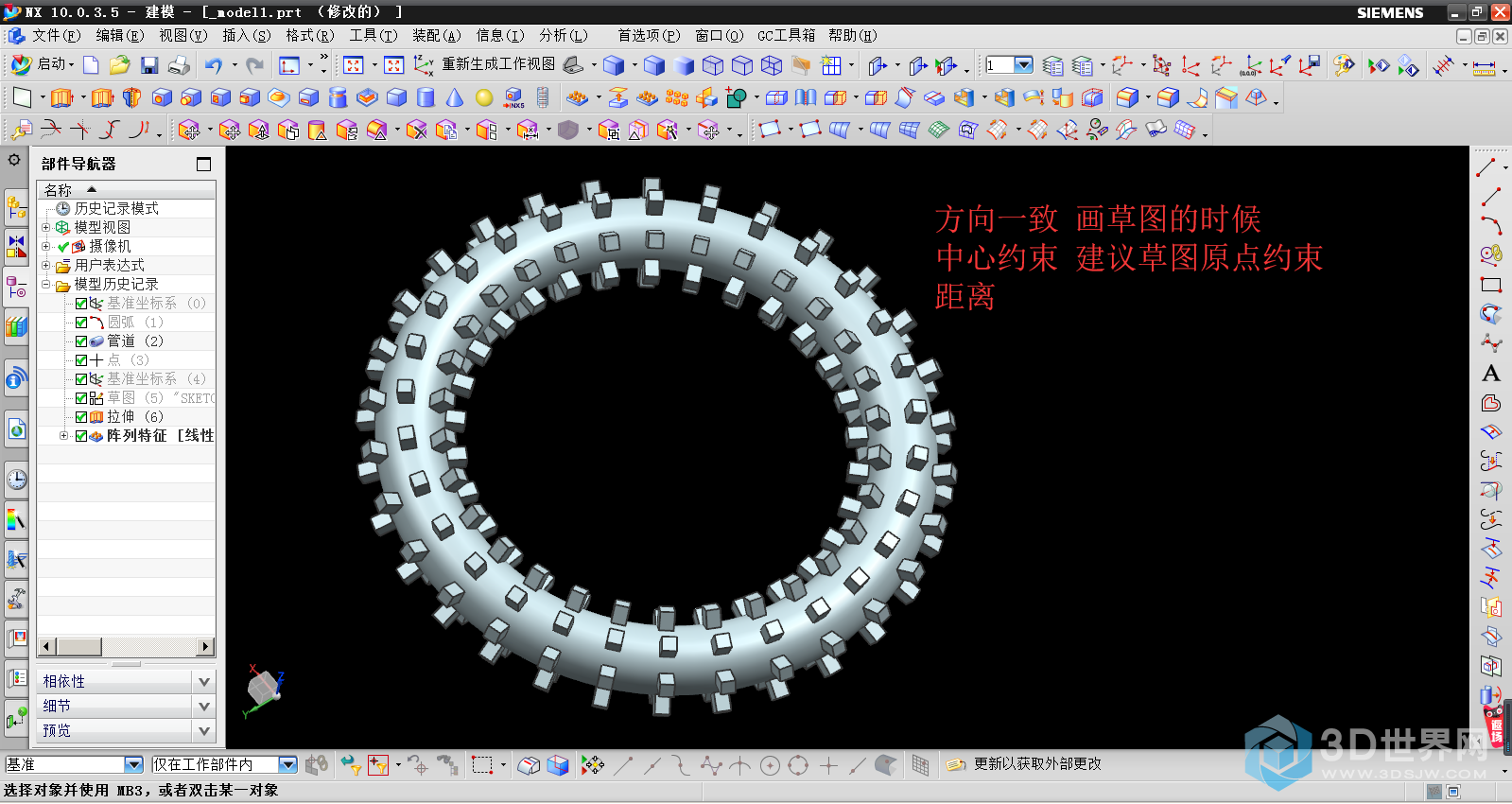1512x804 pixels.
Task: Click the Print icon
Action: 179,65
